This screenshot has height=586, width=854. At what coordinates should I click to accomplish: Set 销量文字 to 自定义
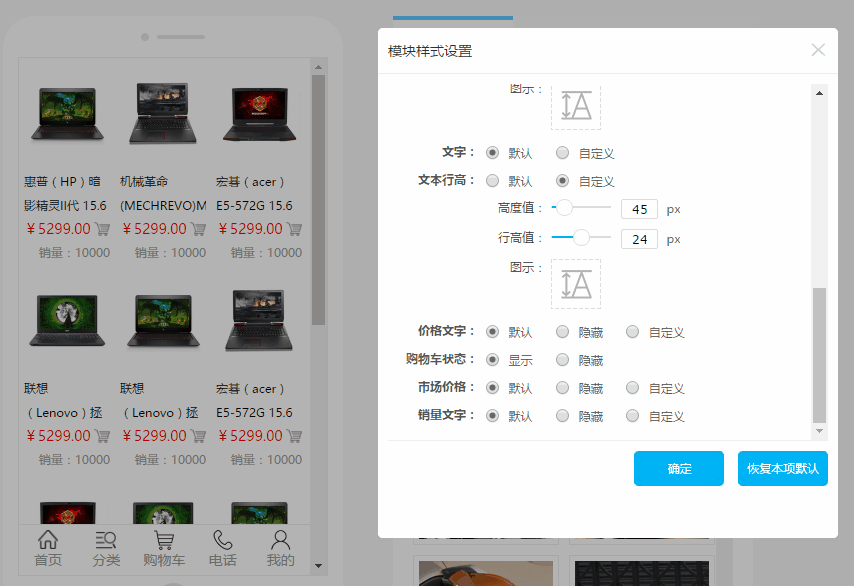pyautogui.click(x=633, y=416)
